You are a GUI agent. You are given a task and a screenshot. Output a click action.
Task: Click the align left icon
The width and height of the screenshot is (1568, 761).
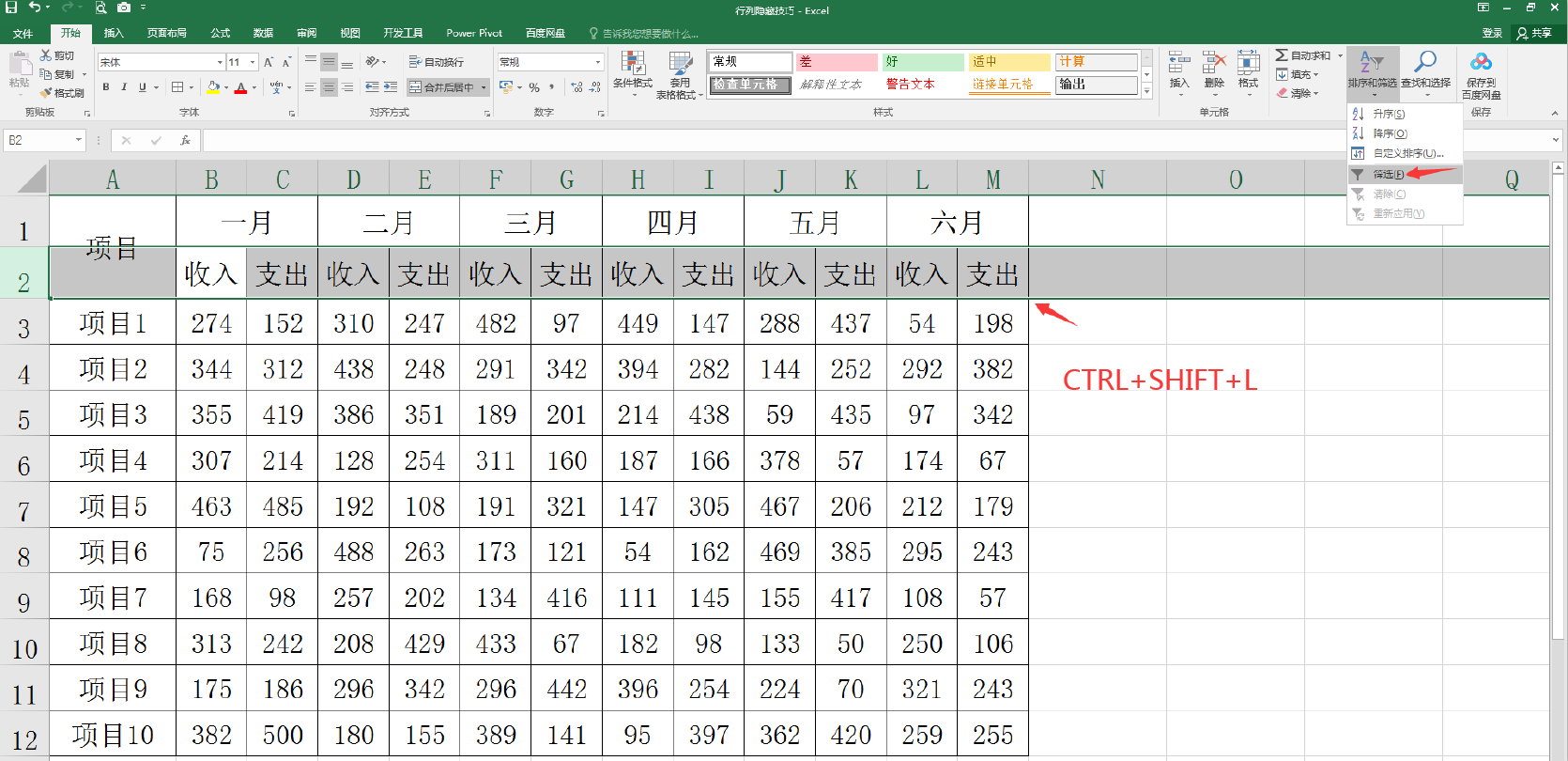tap(311, 87)
